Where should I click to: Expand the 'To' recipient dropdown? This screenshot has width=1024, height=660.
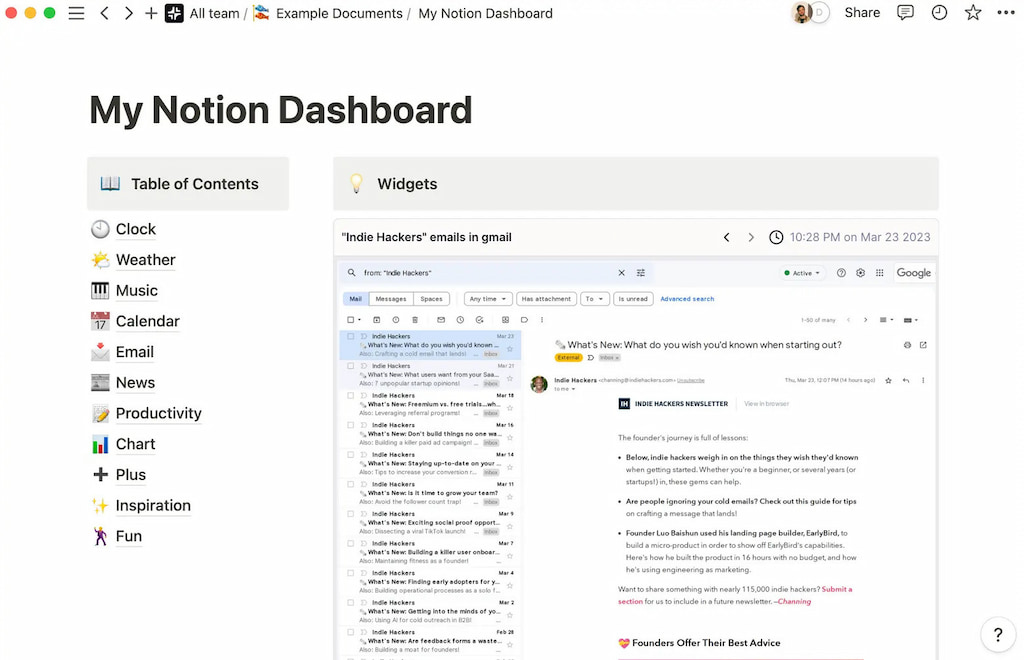[593, 299]
